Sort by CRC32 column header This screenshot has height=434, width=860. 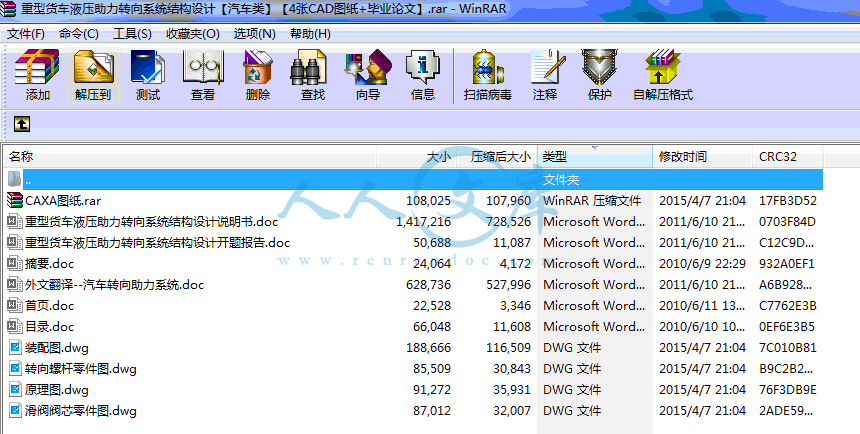tap(788, 157)
